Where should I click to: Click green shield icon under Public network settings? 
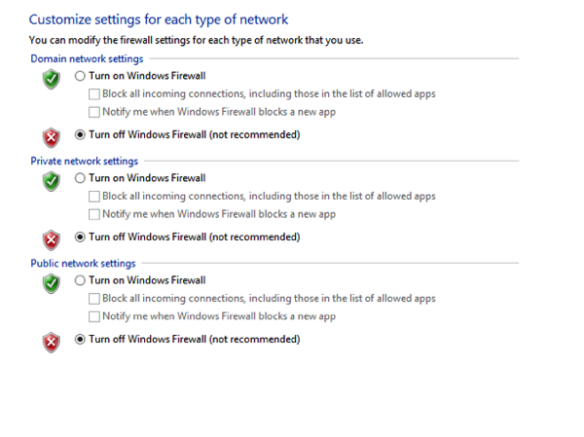[51, 284]
